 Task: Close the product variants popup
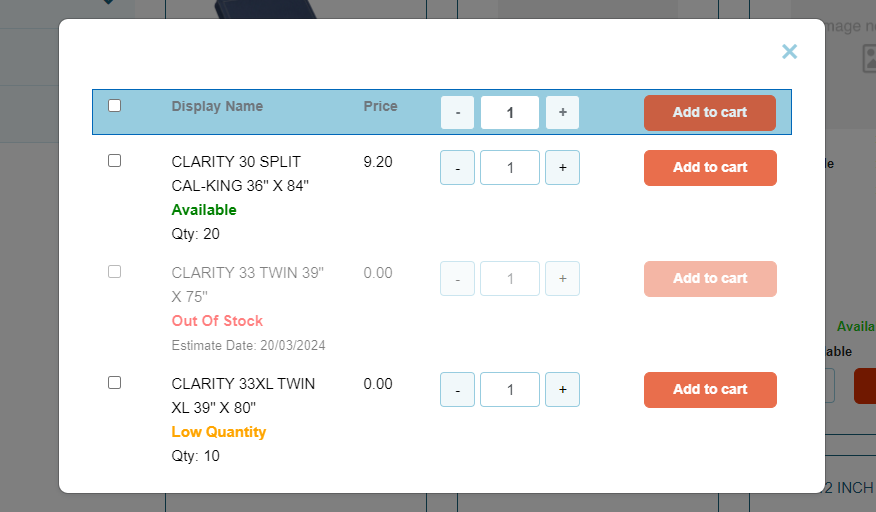tap(789, 52)
